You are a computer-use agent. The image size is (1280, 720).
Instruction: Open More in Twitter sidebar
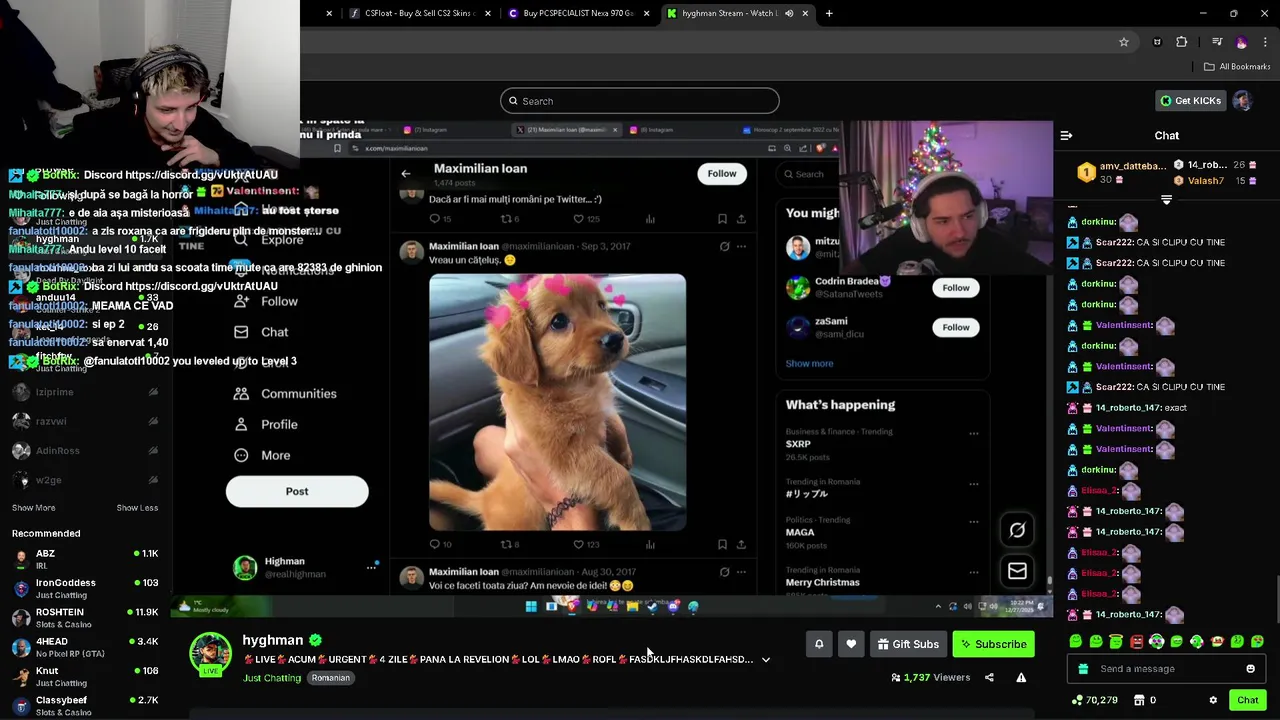click(263, 456)
